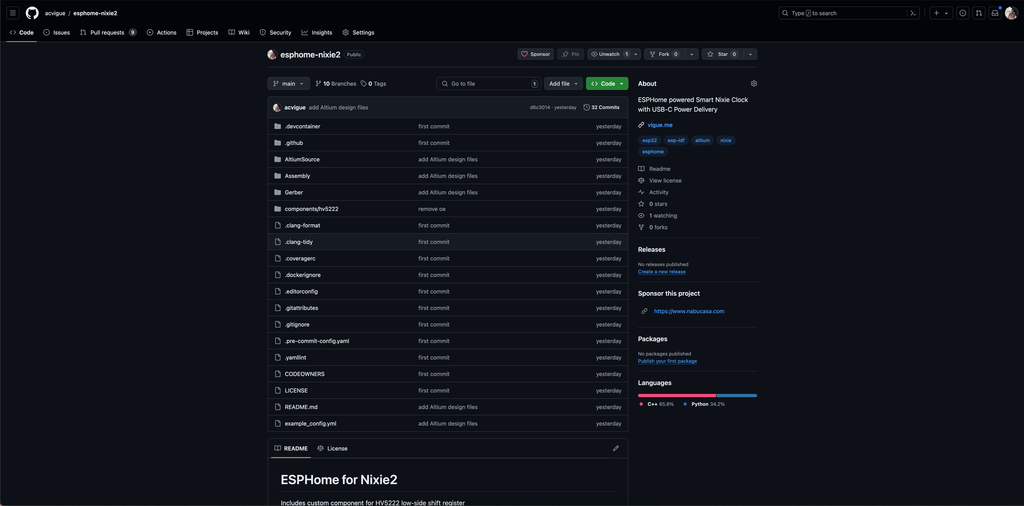Click the nixie topic tag
The height and width of the screenshot is (506, 1024).
coord(726,140)
